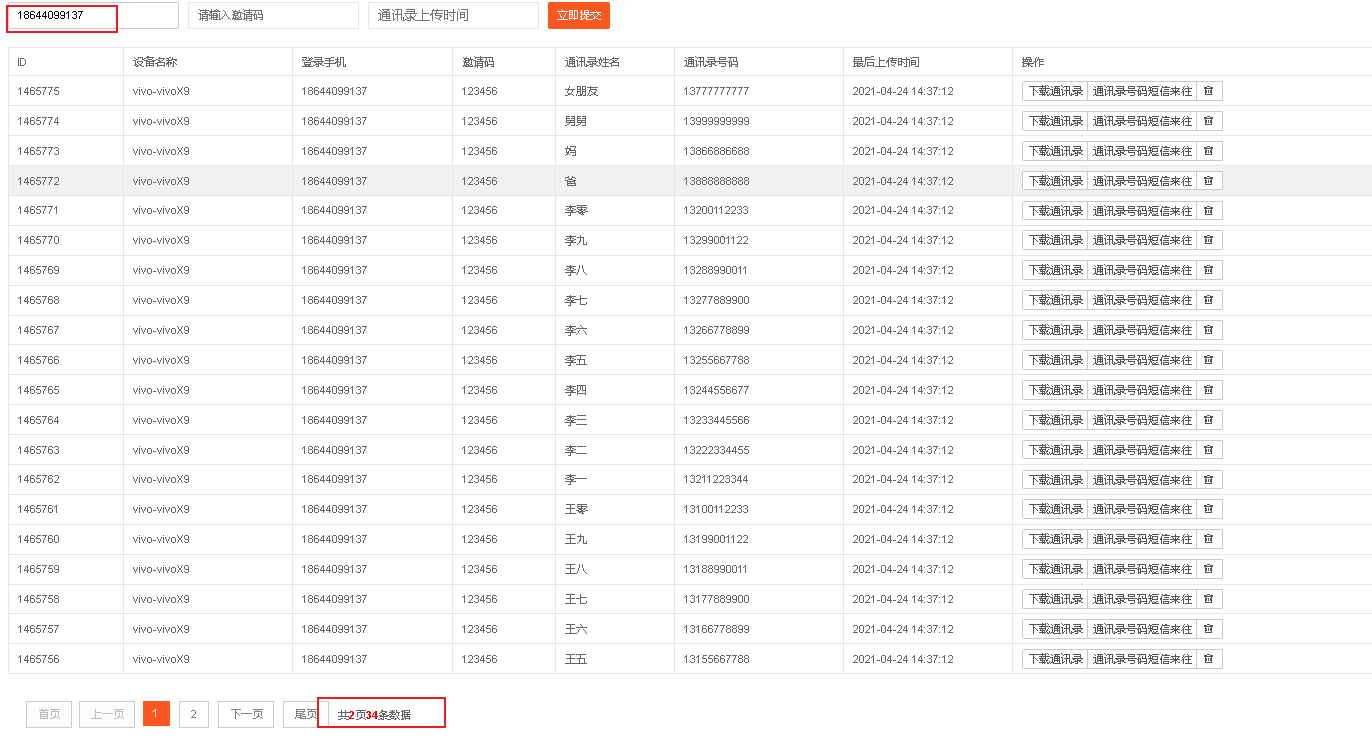1372x747 pixels.
Task: Download contacts for row 1465775
Action: [1055, 91]
